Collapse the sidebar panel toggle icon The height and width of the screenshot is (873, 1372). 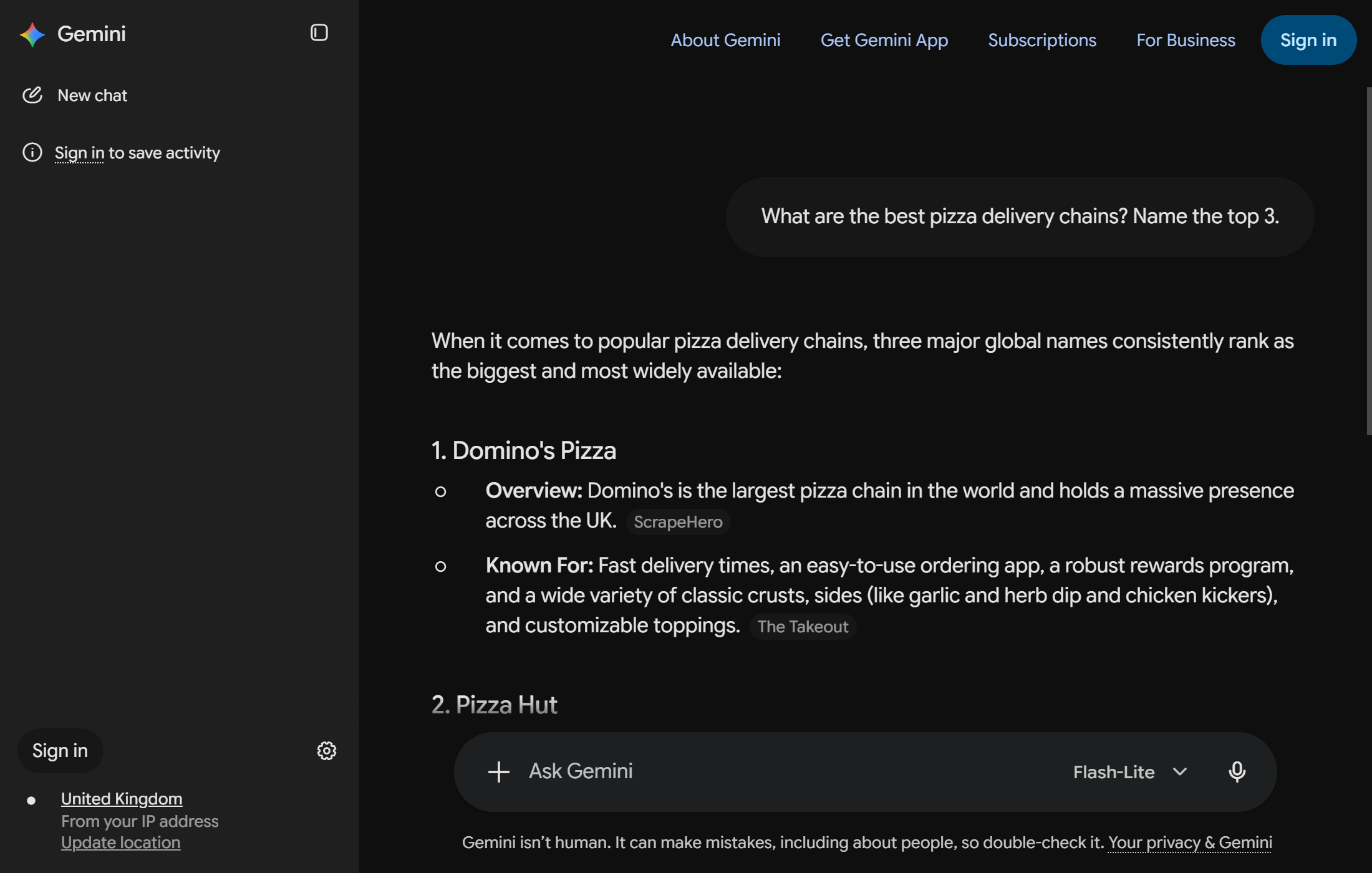pos(319,32)
